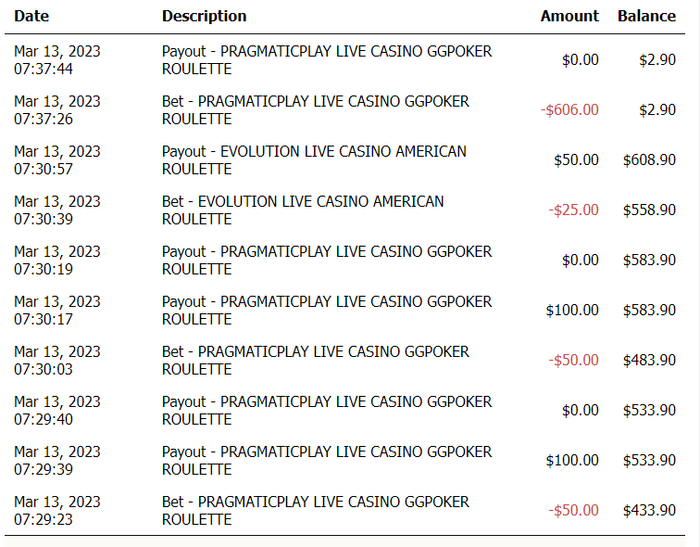The width and height of the screenshot is (700, 547).
Task: Click the 07:30:03 bet date cell
Action: pos(57,360)
